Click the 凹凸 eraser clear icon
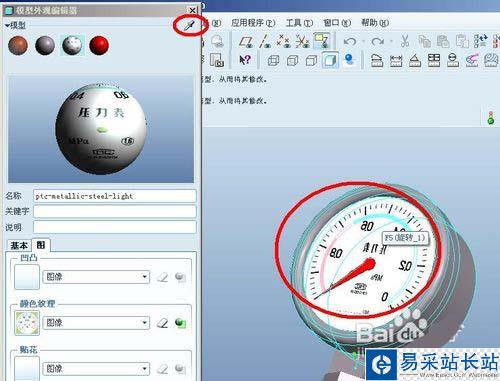 (162, 277)
